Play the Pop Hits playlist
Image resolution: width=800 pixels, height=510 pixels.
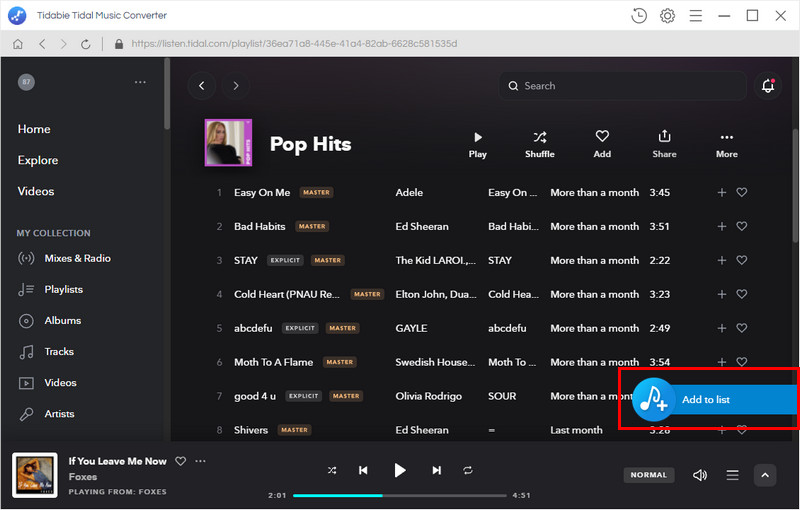click(x=478, y=145)
